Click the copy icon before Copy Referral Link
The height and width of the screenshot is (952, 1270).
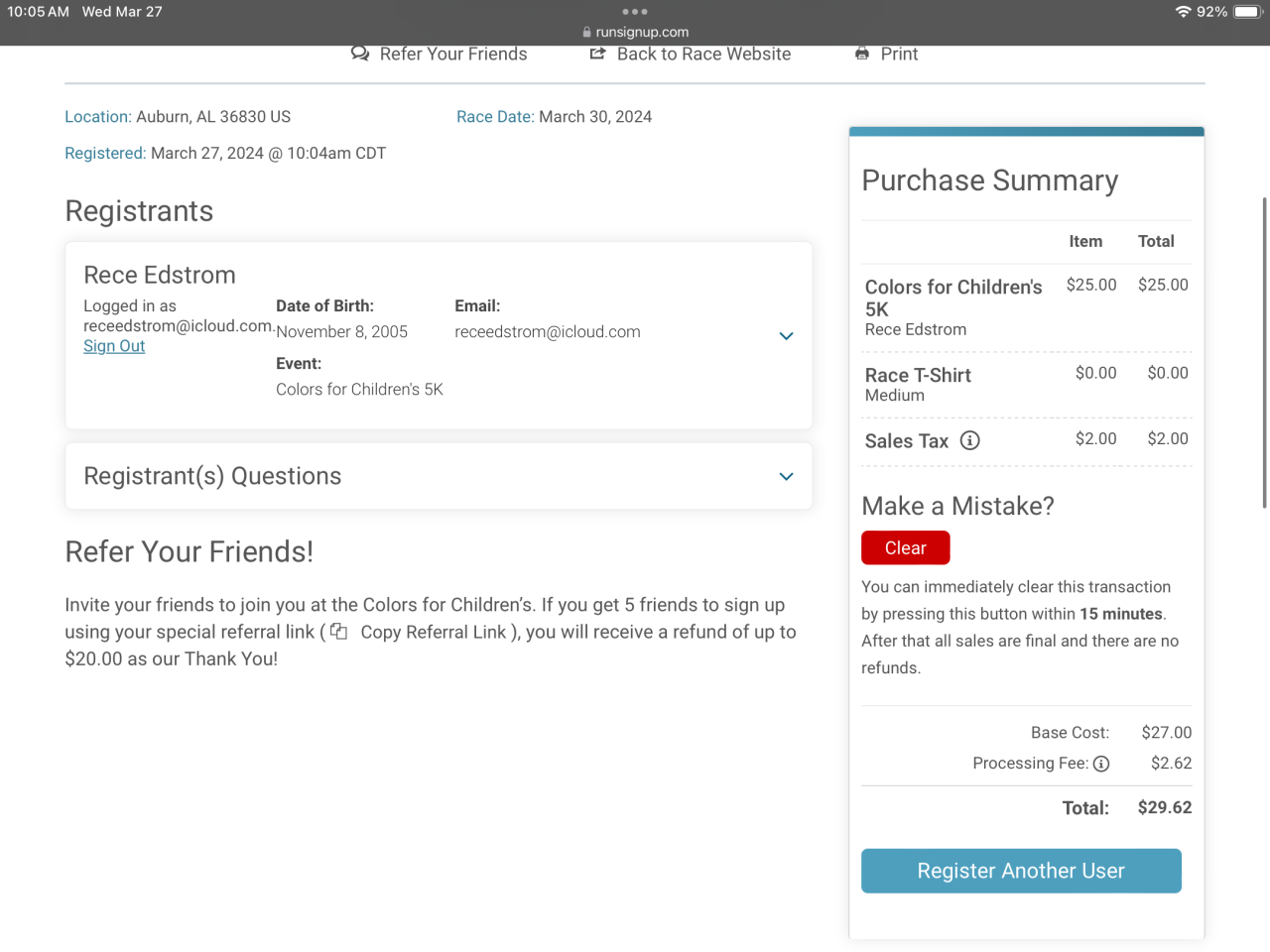point(339,632)
